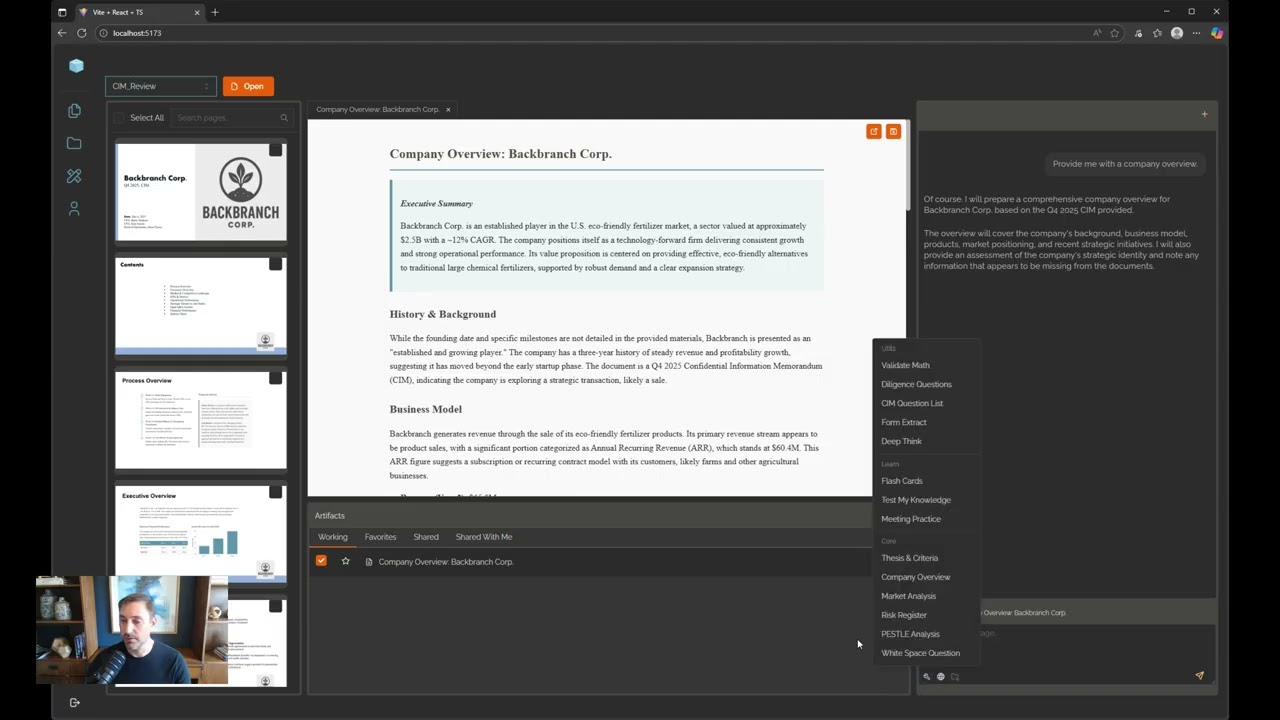Click the orange save icon on document viewer
The width and height of the screenshot is (1280, 720).
pos(893,131)
